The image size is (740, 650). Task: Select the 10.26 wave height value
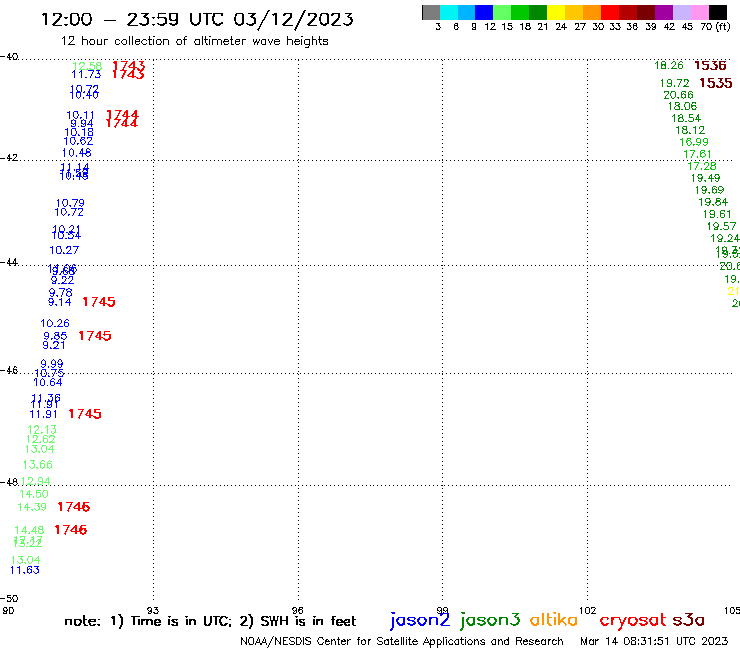click(x=55, y=323)
